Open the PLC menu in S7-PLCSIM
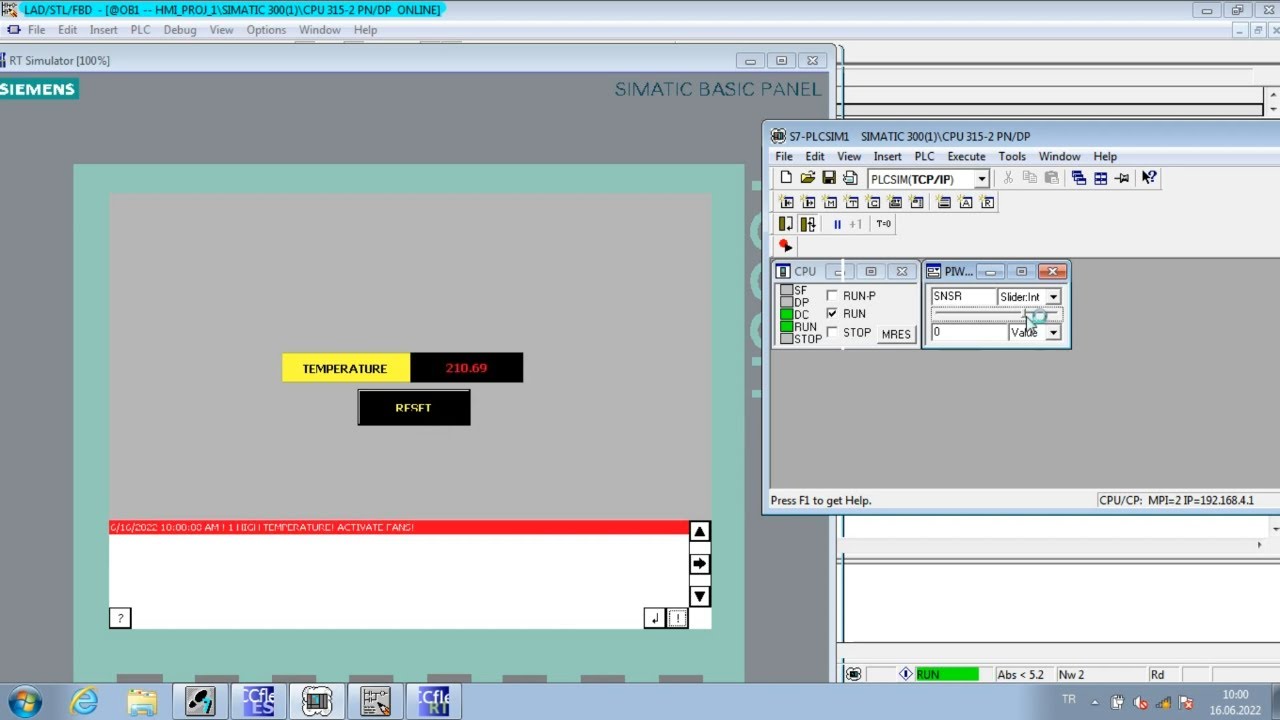This screenshot has height=720, width=1280. [924, 156]
